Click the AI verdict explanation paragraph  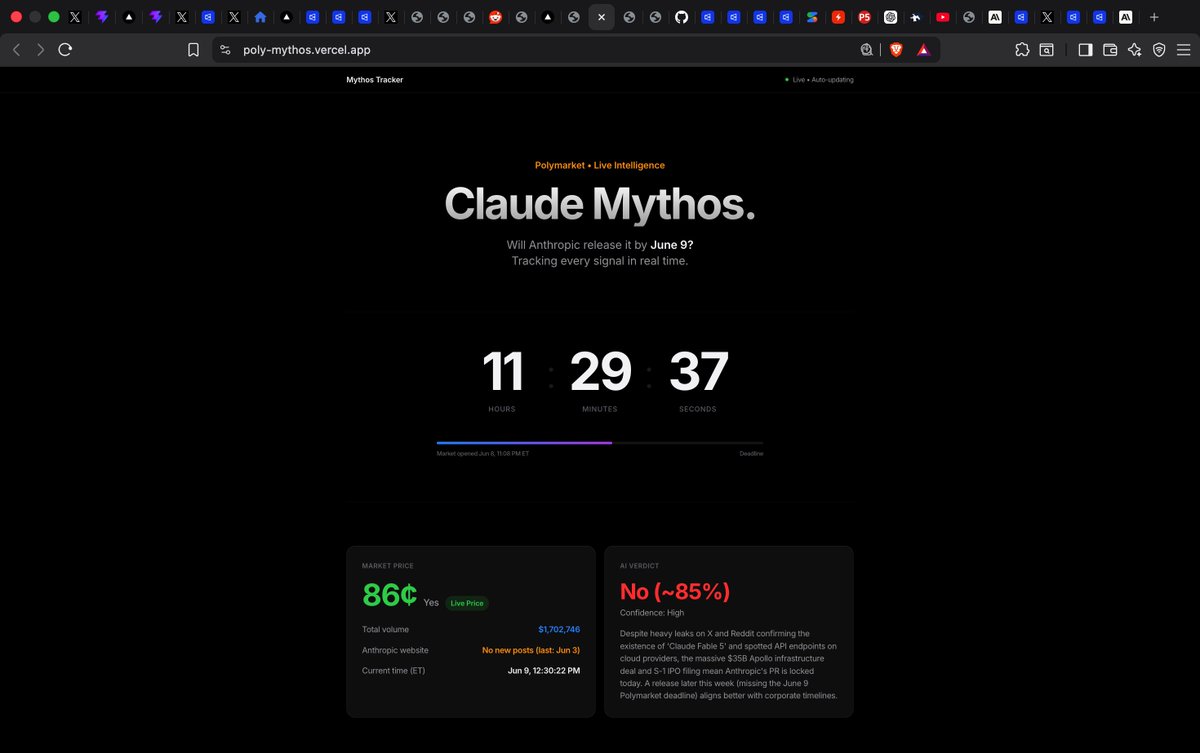click(729, 664)
